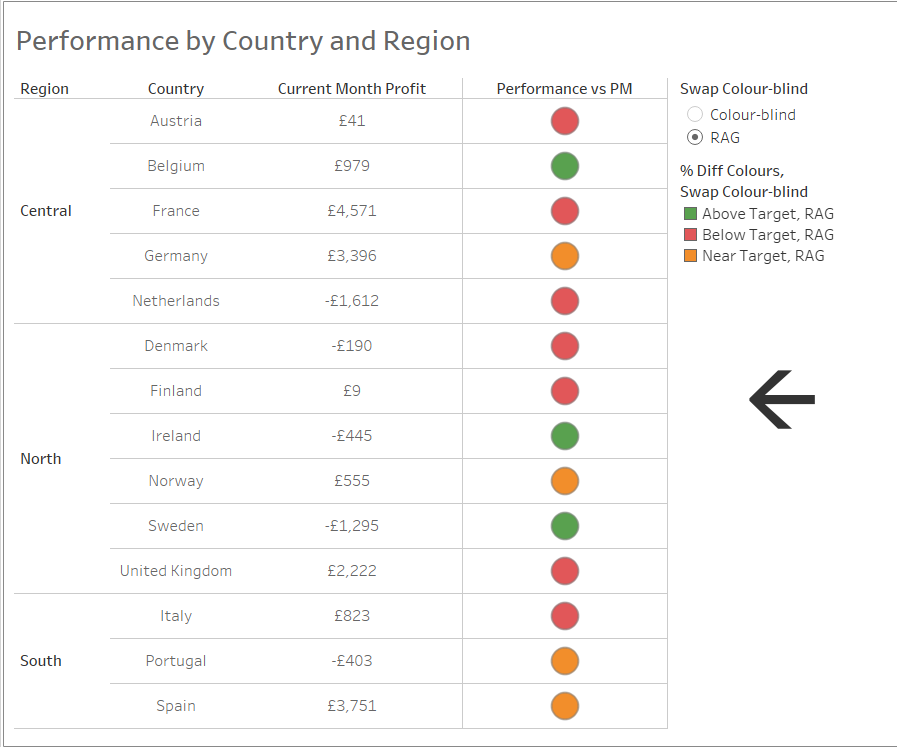Click the Near Target, RAG orange swatch

[690, 256]
